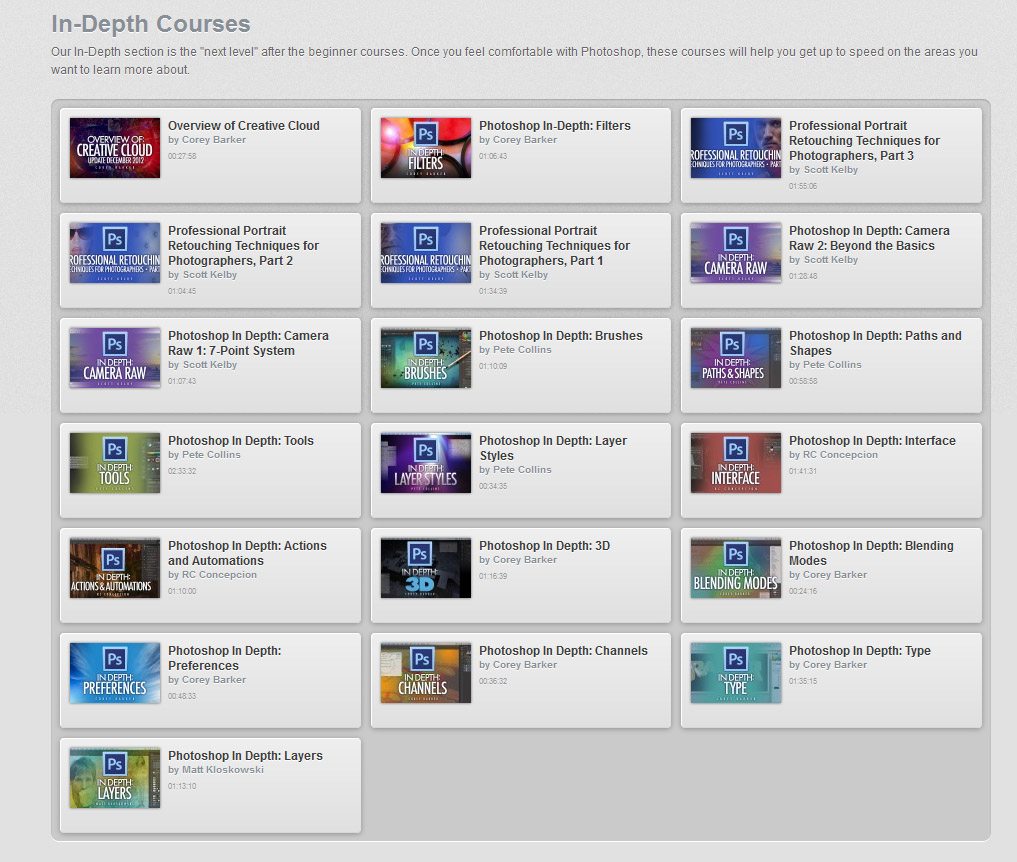Click the In Depth: Tools thumbnail
The image size is (1017, 862).
coord(115,463)
